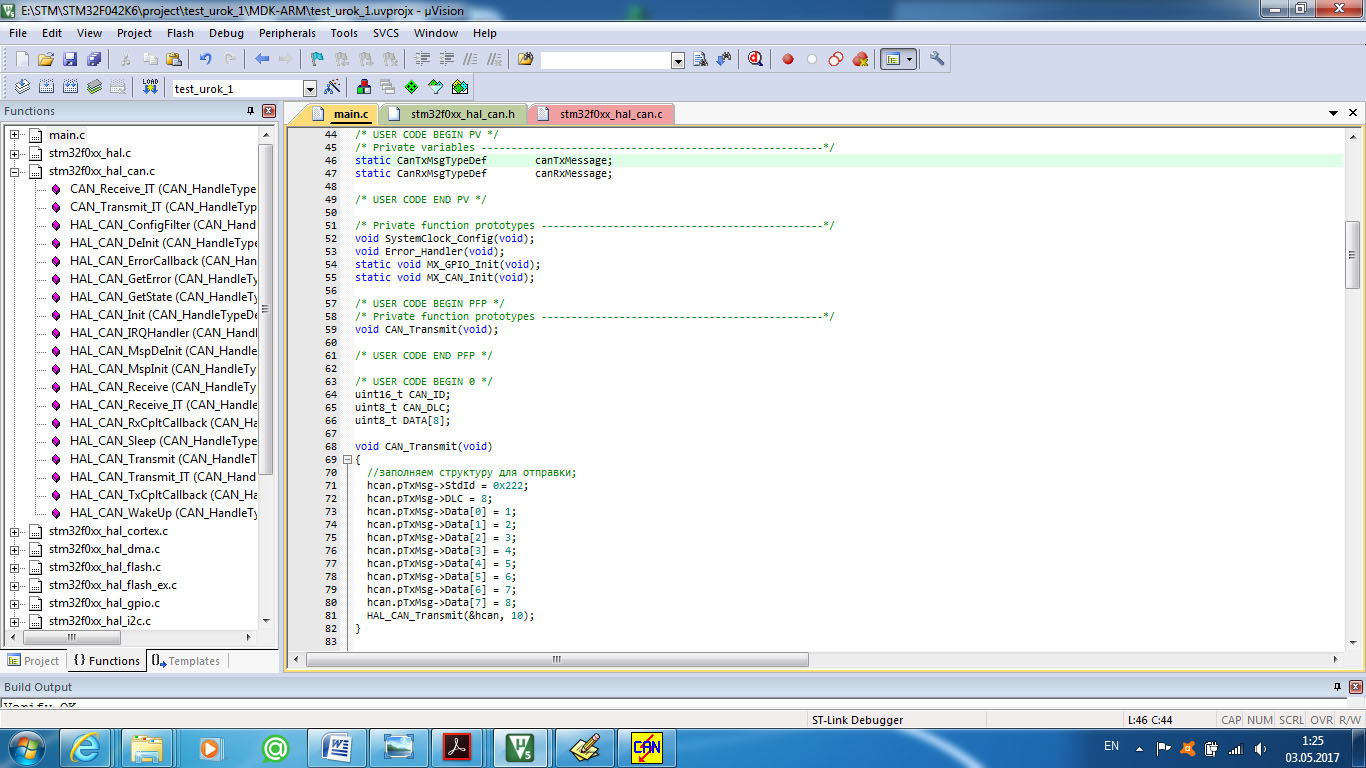This screenshot has width=1366, height=768.
Task: Click the Manage Project Items colored blocks icon
Action: pos(363,87)
